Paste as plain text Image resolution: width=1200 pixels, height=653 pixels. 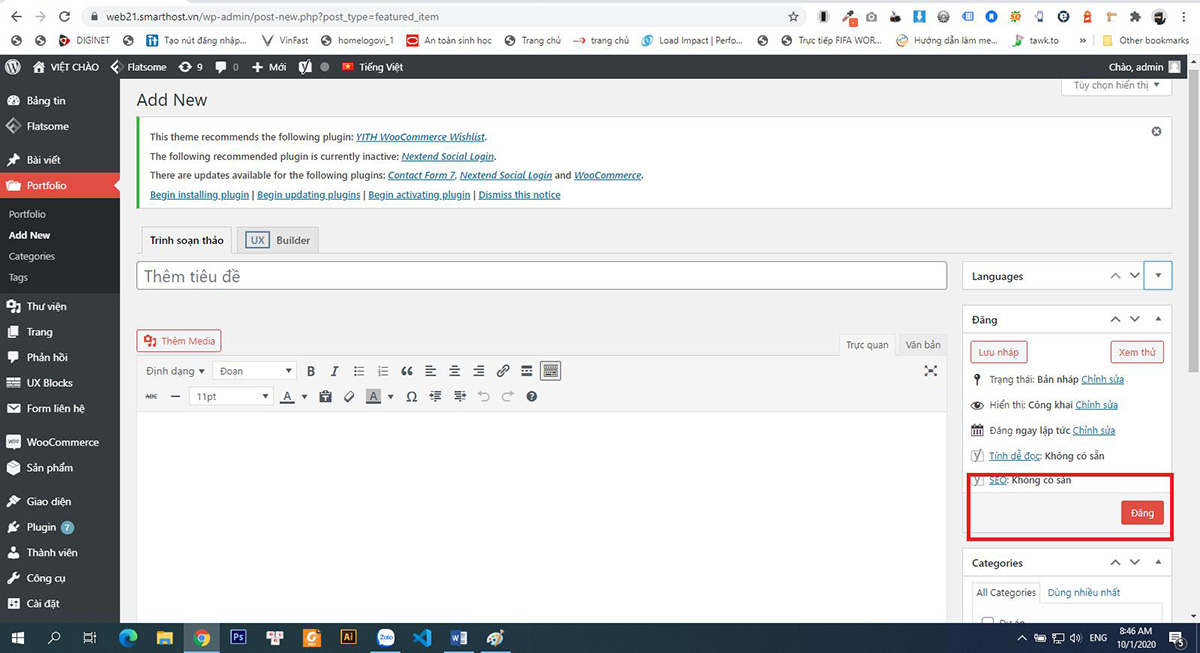click(x=325, y=397)
